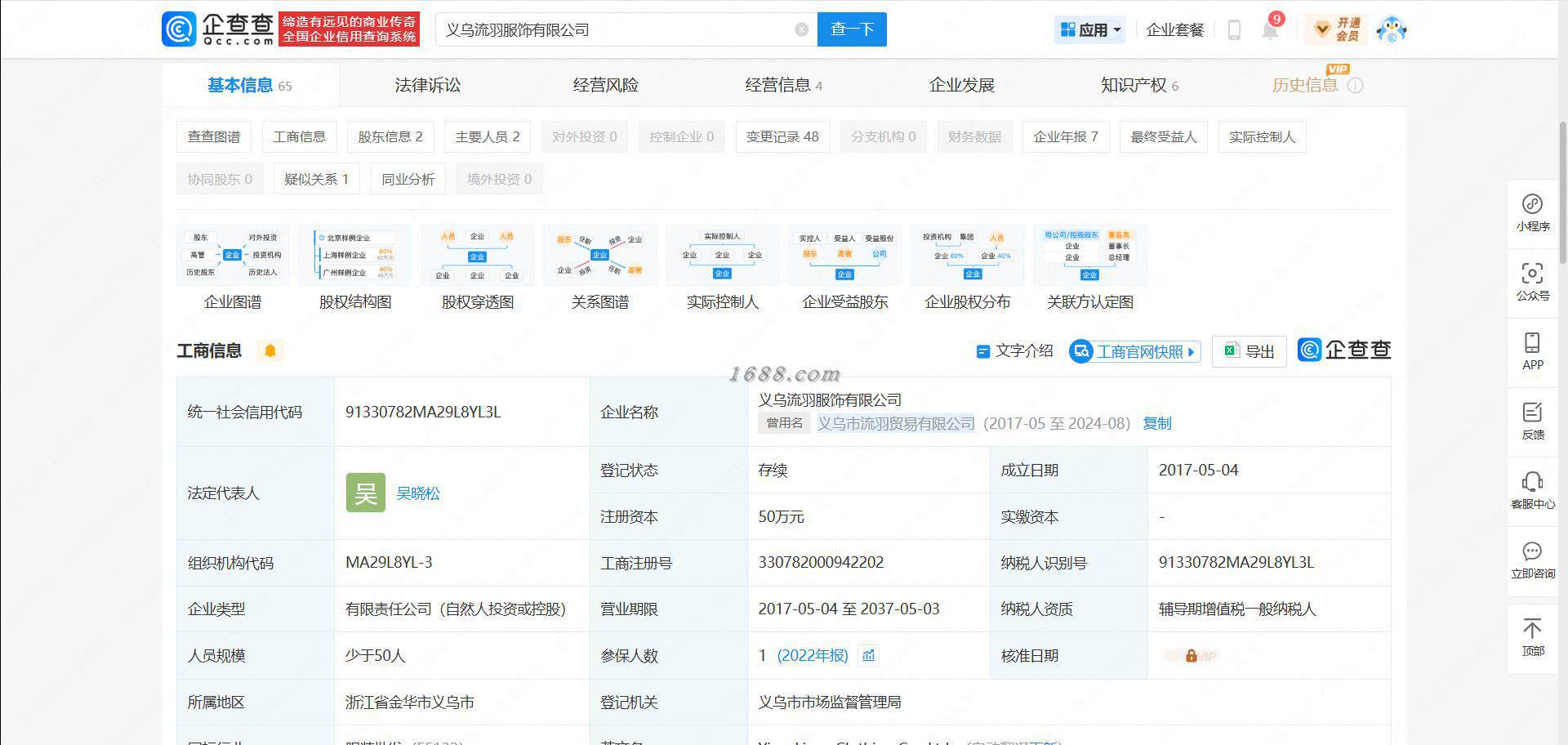Open legal representative 吴晓松 link
The height and width of the screenshot is (745, 1568).
click(417, 493)
